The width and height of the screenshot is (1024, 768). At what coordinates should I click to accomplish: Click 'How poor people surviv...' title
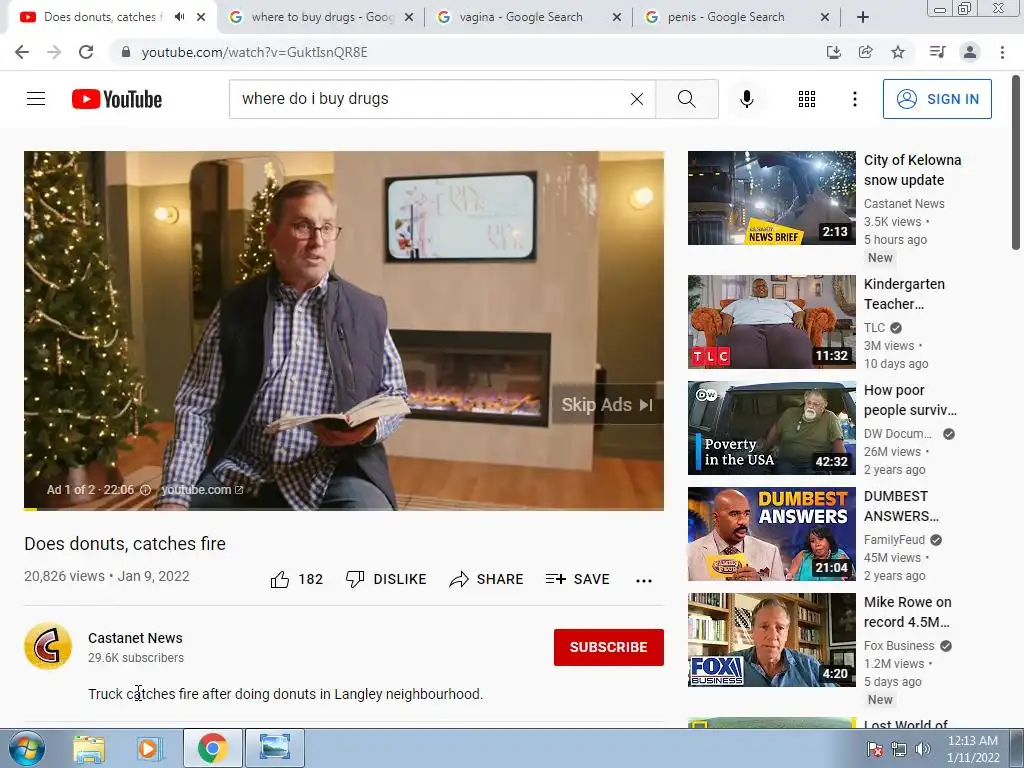tap(910, 400)
